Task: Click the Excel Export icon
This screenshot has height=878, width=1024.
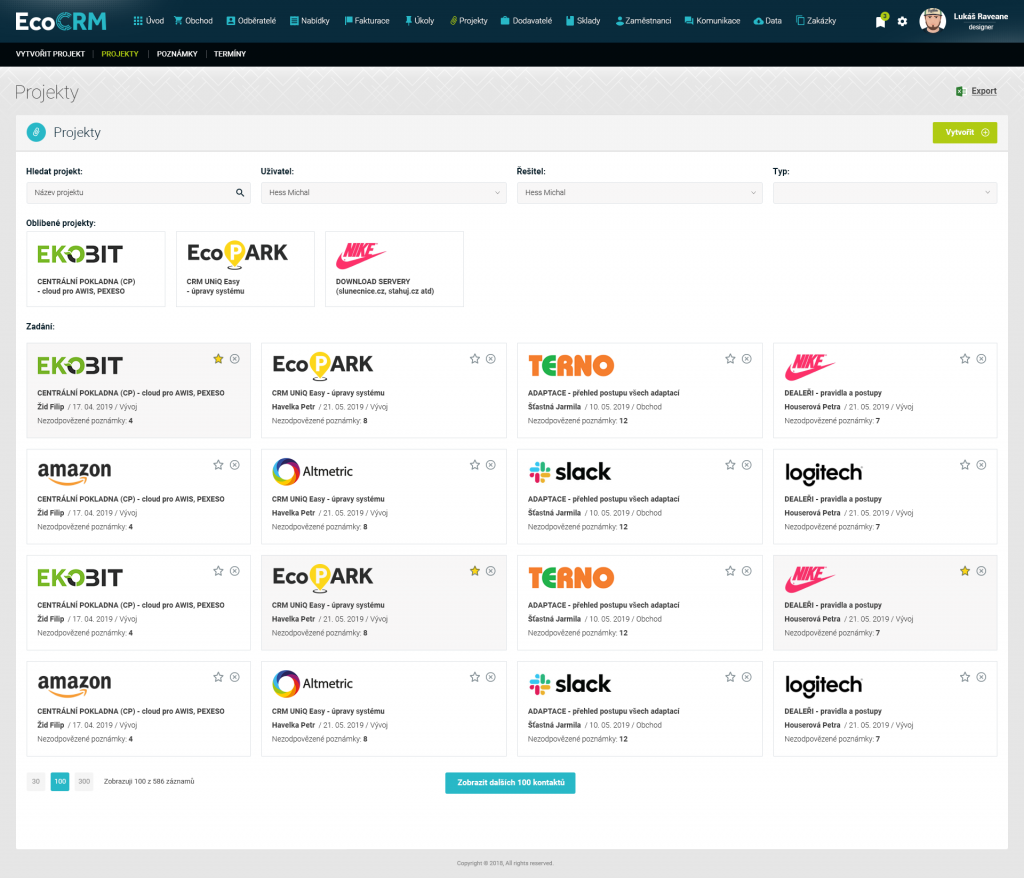Action: pos(960,91)
